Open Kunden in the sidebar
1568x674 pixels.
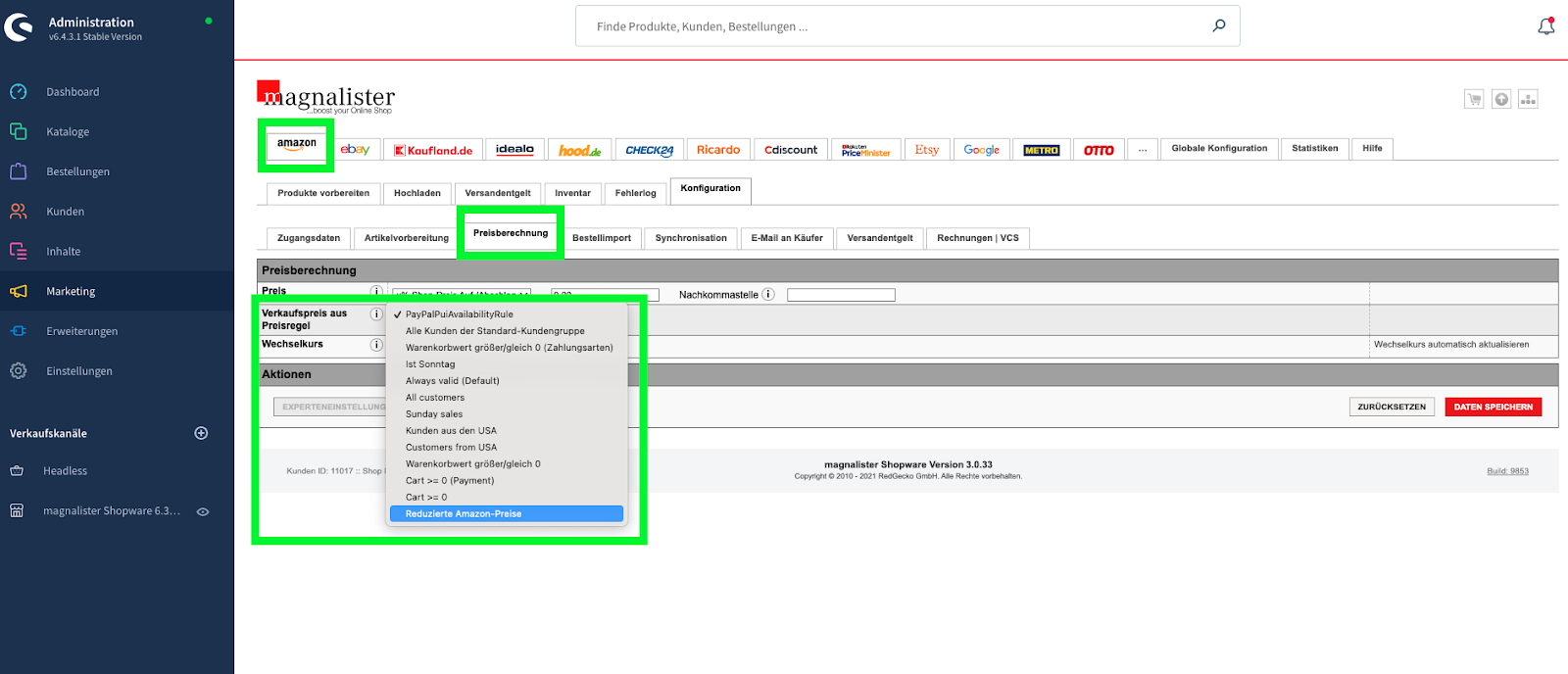click(x=65, y=212)
